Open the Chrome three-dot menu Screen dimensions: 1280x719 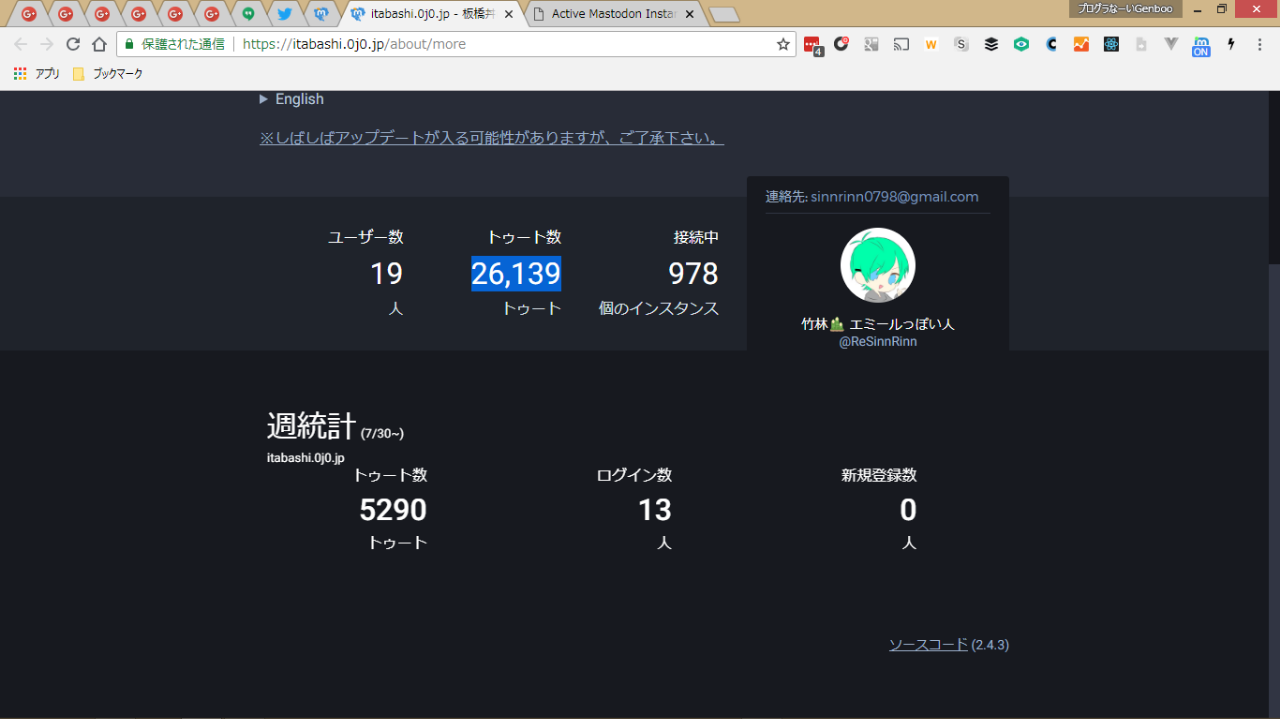point(1260,44)
